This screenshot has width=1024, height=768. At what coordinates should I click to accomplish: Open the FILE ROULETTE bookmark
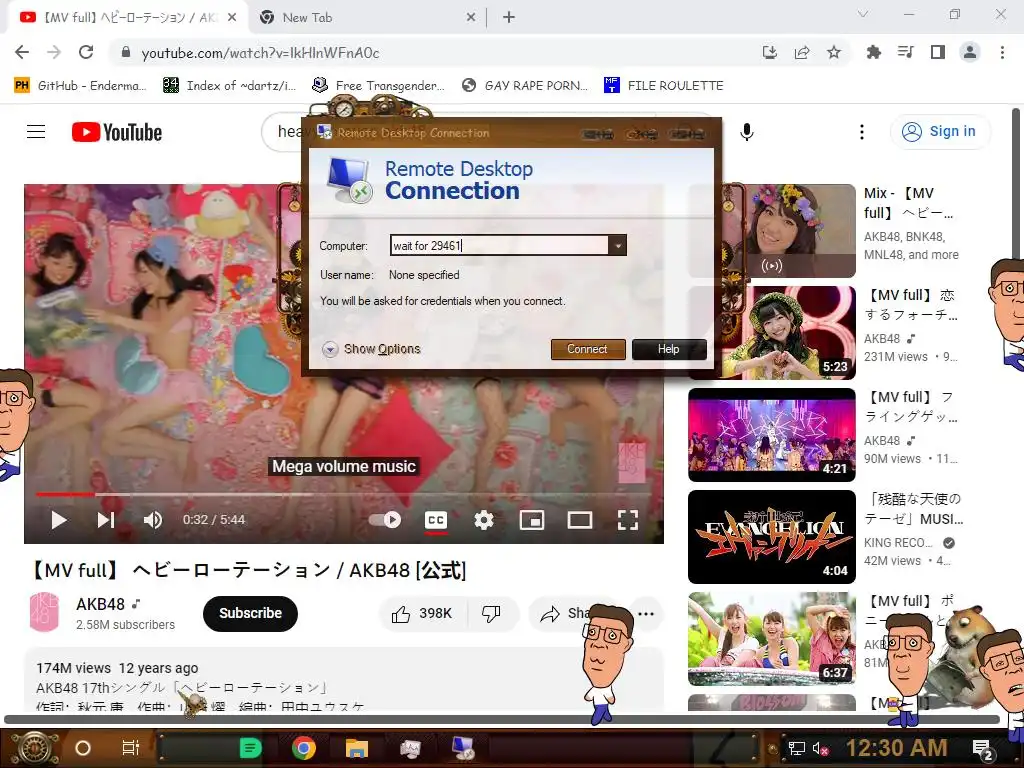pos(664,85)
